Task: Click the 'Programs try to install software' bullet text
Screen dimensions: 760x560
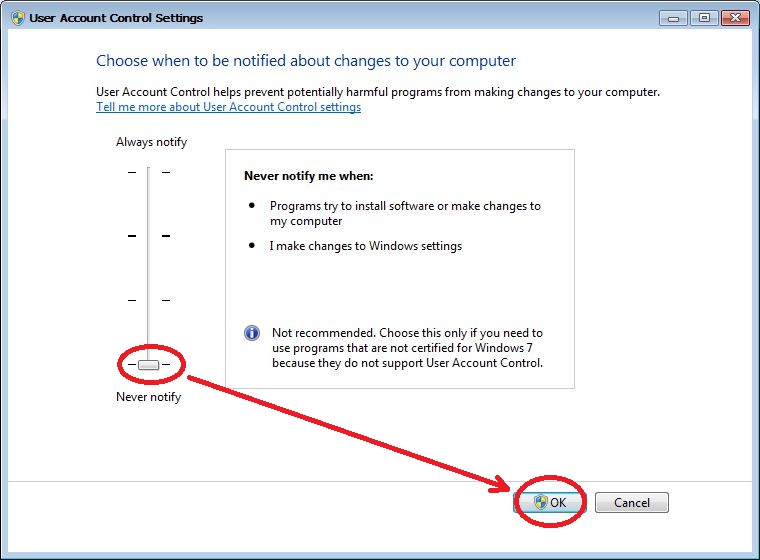Action: 405,213
